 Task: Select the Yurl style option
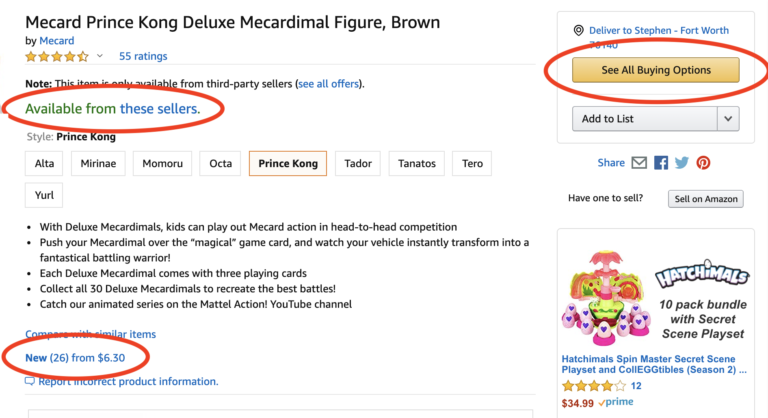(44, 195)
